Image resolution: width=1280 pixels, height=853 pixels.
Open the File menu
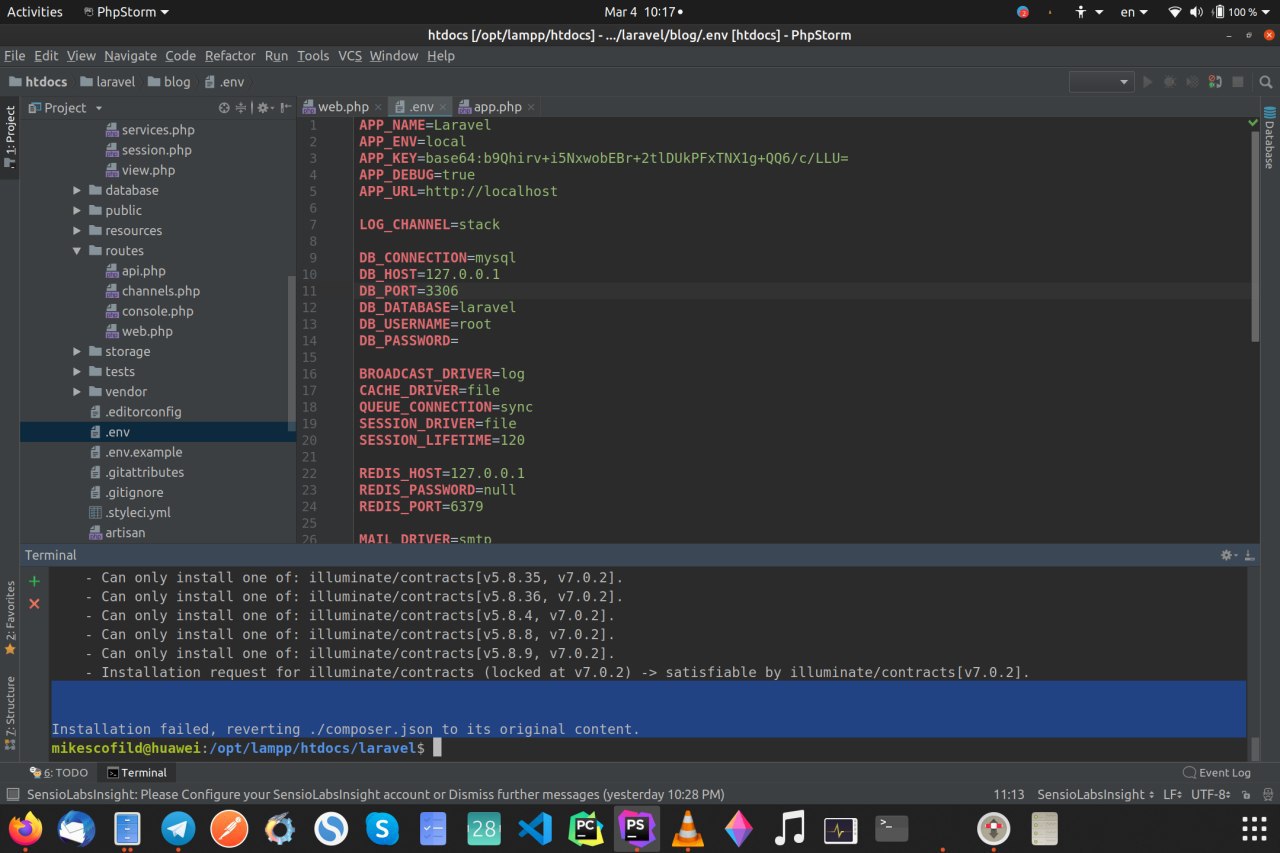pos(14,56)
